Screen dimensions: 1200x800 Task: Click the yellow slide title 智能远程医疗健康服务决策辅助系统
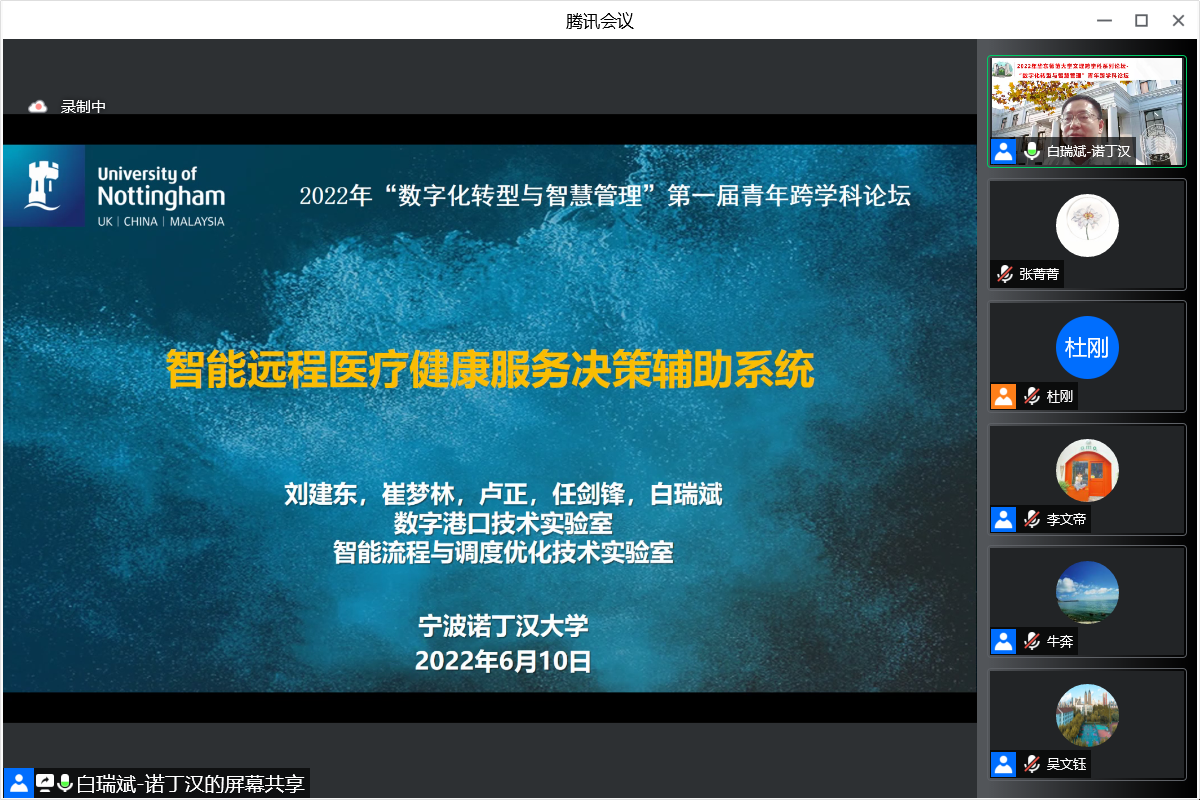click(x=490, y=370)
